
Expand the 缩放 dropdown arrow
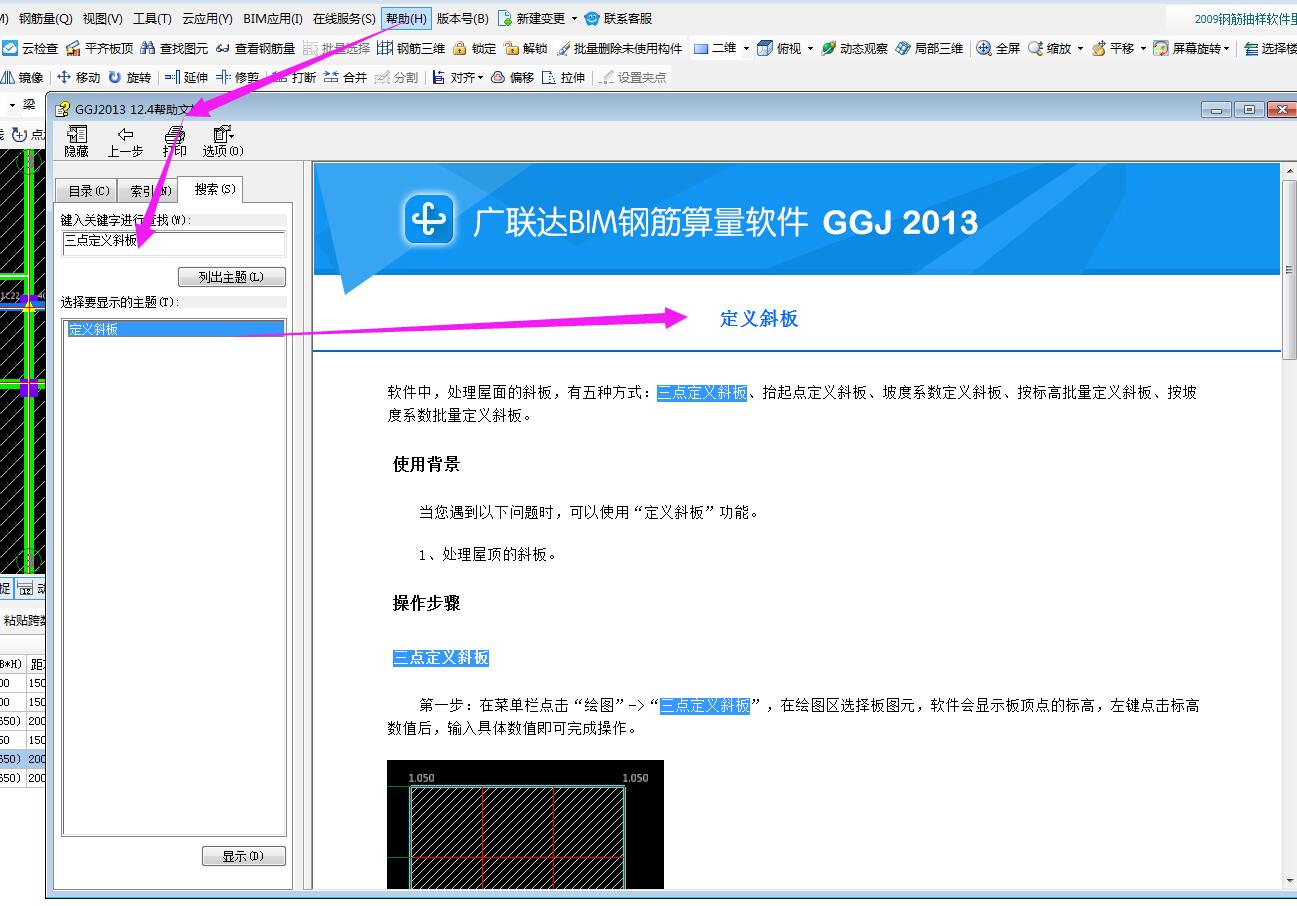[x=1080, y=48]
